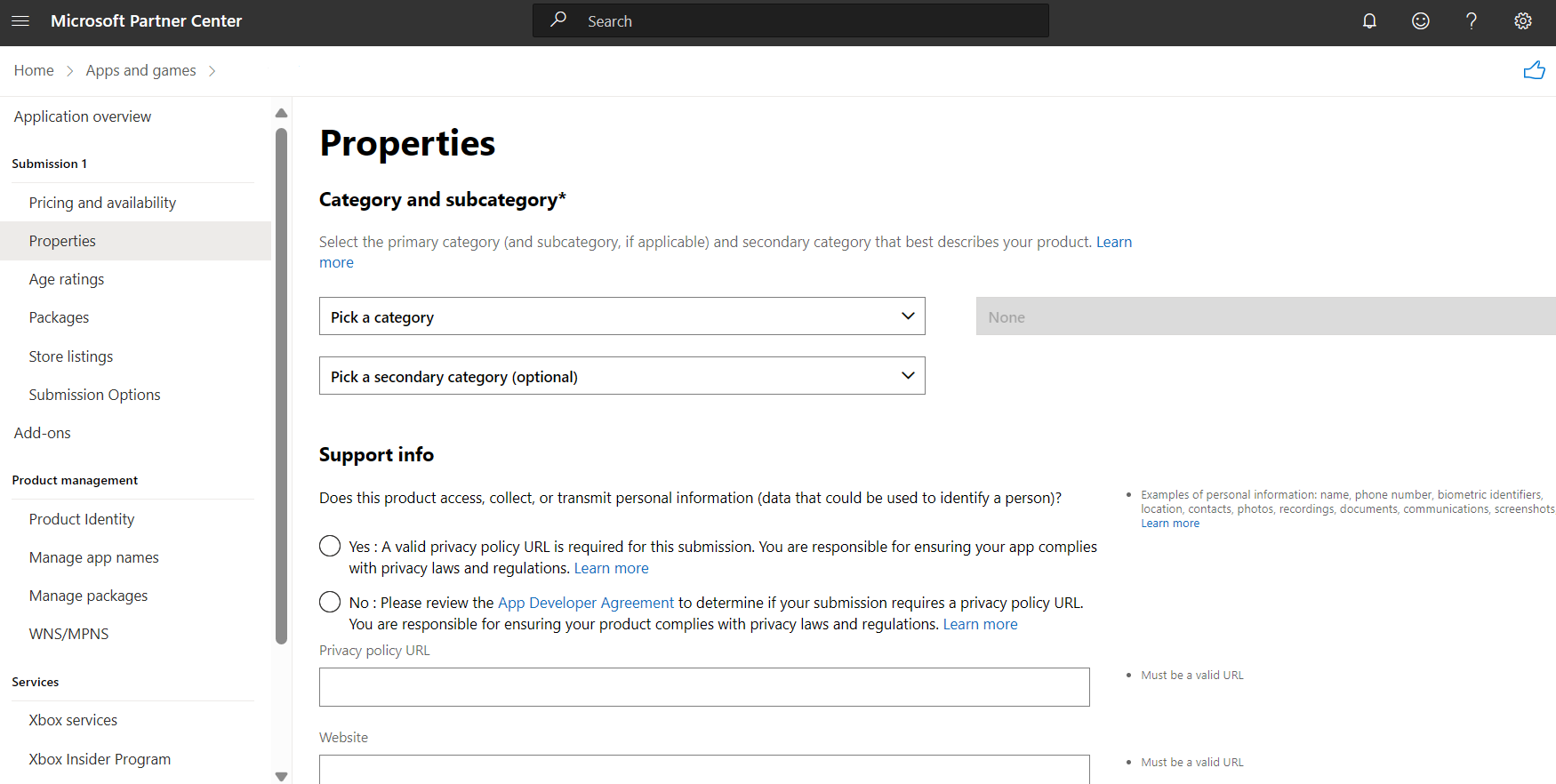Screen dimensions: 1556x784
Task: Open Product Identity page
Action: 82,519
